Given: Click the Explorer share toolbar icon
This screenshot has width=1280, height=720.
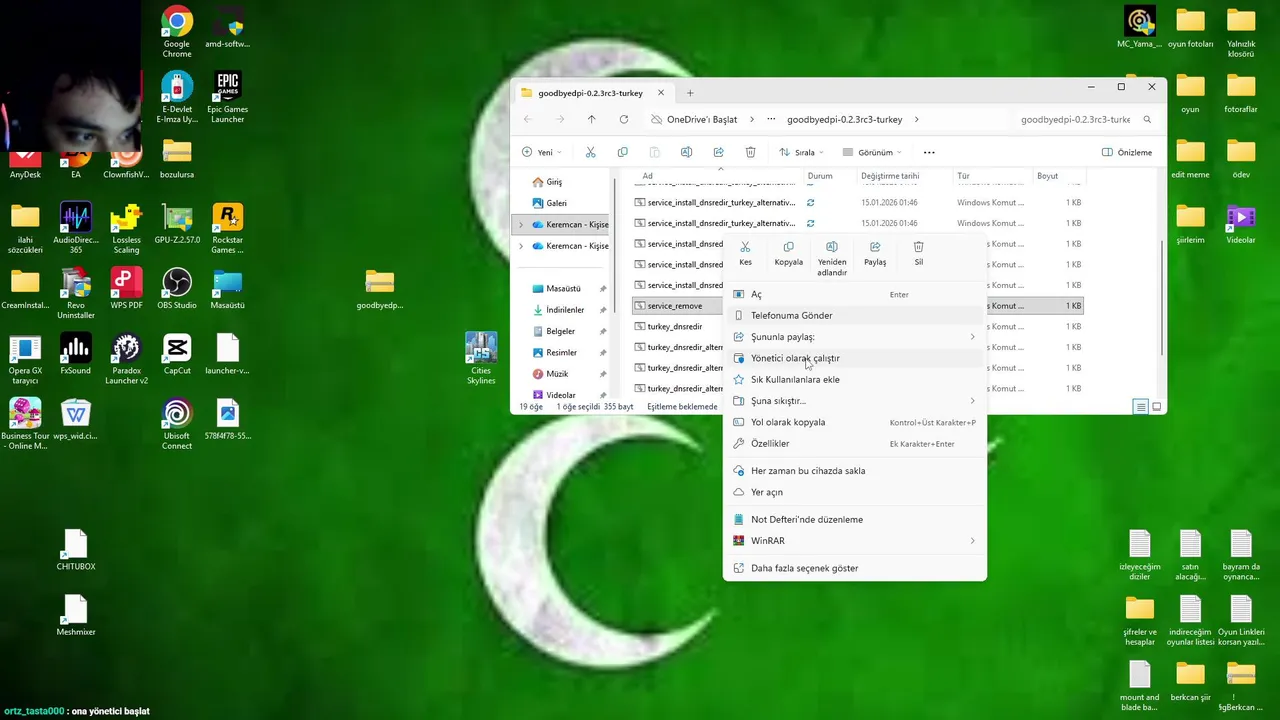Looking at the screenshot, I should point(718,152).
